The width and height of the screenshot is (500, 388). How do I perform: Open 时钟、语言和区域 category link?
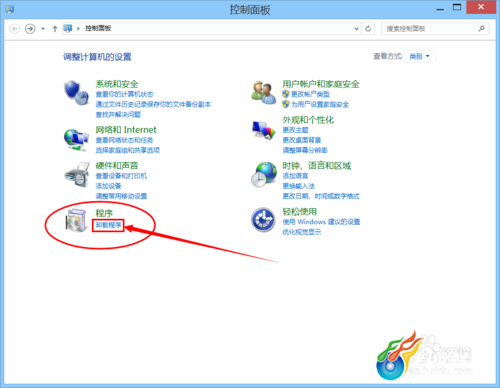point(317,166)
